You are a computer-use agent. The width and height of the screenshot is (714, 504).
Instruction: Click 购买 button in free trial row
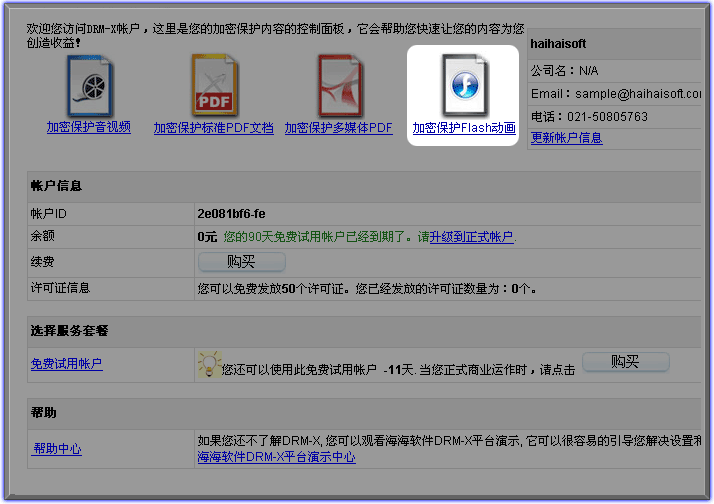point(626,361)
